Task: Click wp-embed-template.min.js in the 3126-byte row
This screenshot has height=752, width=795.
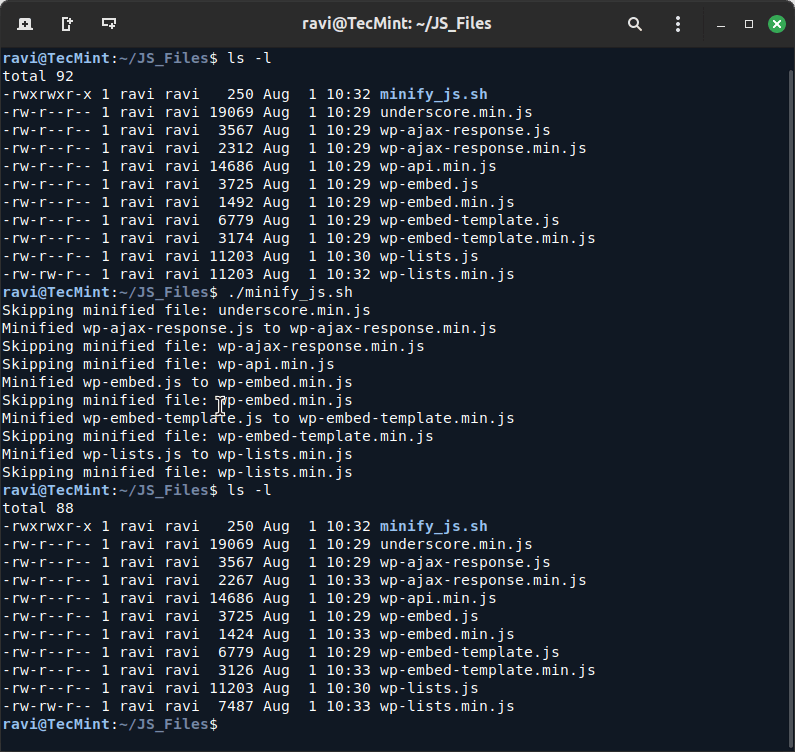Action: click(487, 670)
